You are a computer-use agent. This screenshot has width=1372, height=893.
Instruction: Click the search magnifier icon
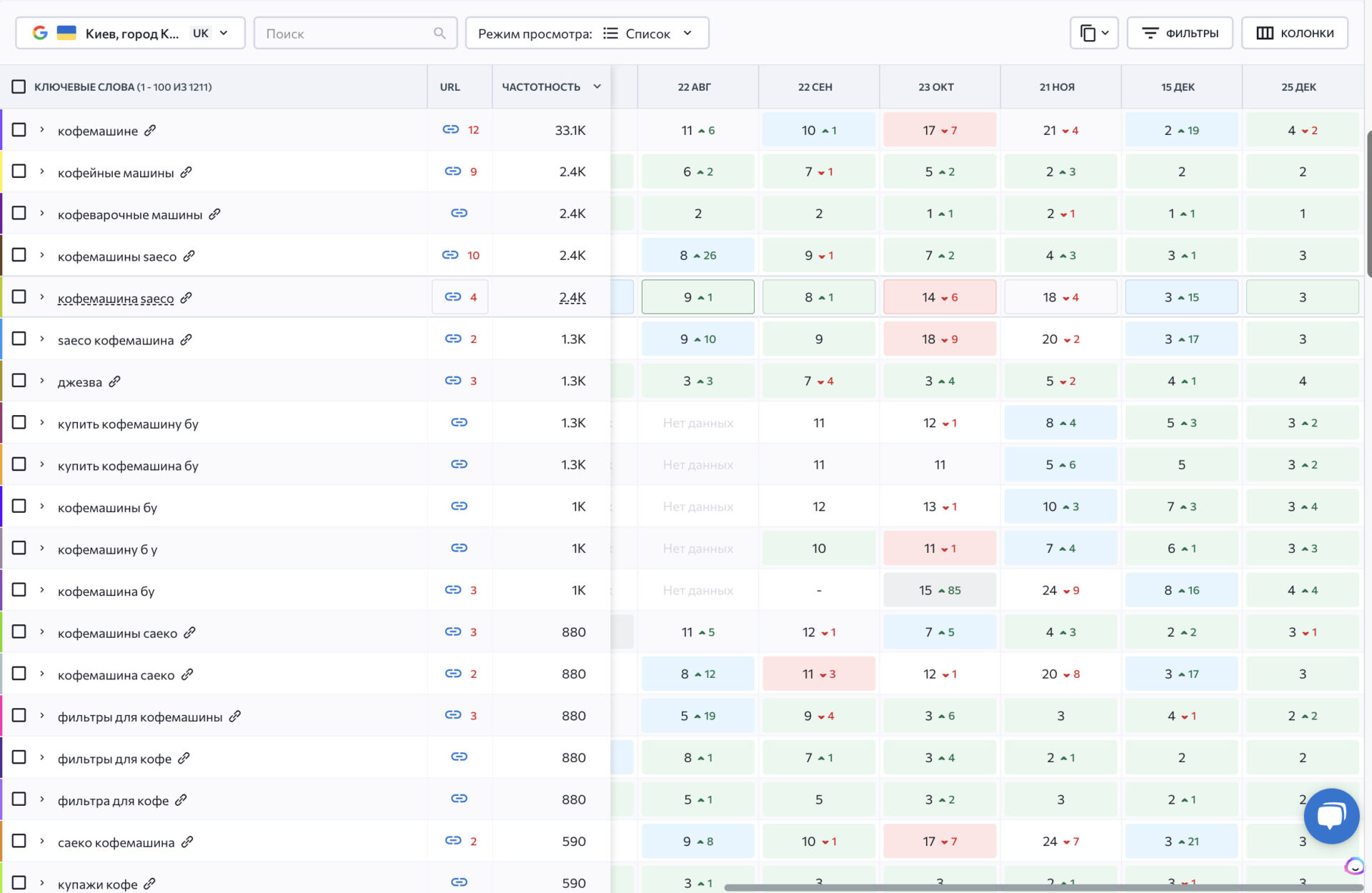[x=439, y=33]
